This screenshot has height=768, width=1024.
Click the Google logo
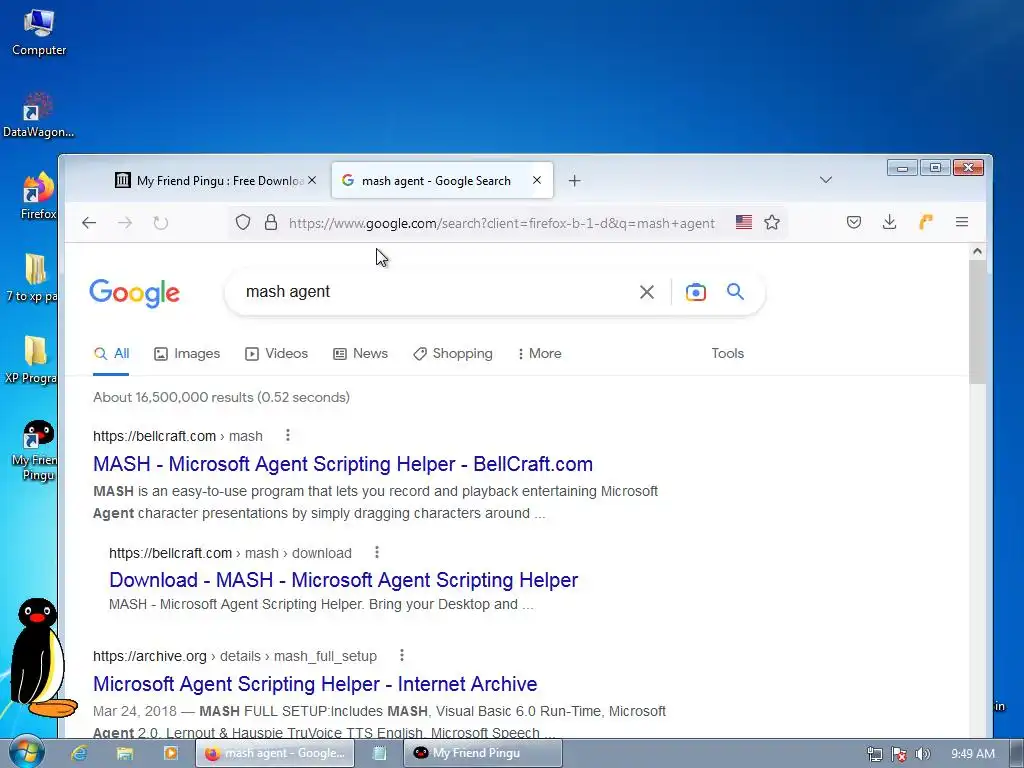tap(135, 293)
